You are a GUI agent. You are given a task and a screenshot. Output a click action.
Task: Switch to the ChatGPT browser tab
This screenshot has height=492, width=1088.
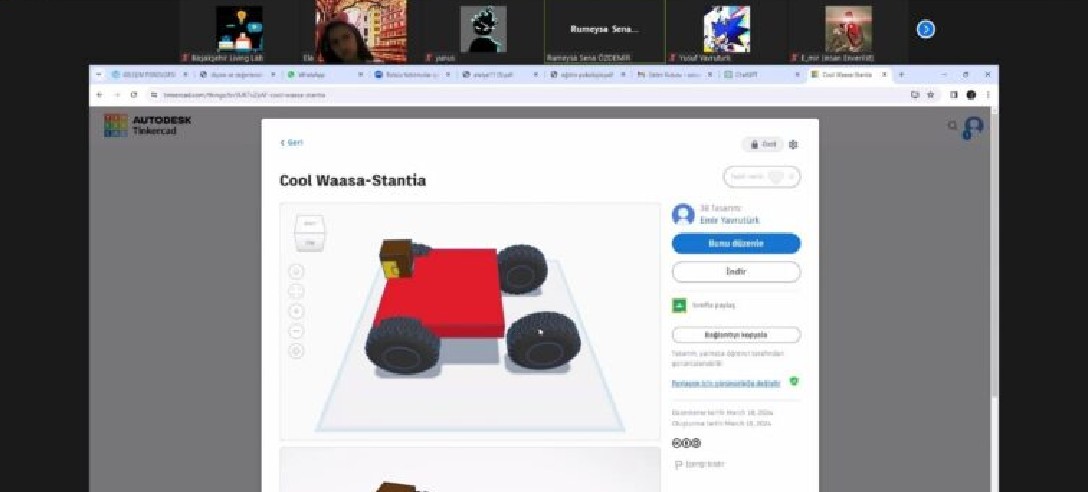tap(761, 74)
